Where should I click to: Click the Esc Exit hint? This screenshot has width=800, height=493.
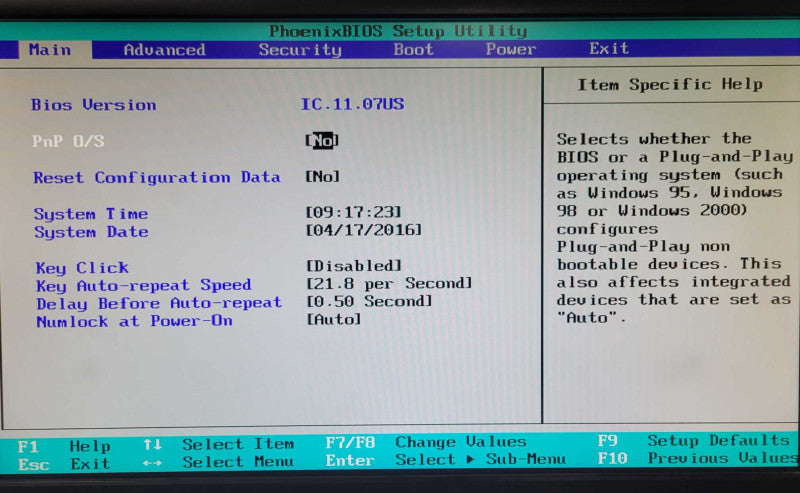coord(64,464)
